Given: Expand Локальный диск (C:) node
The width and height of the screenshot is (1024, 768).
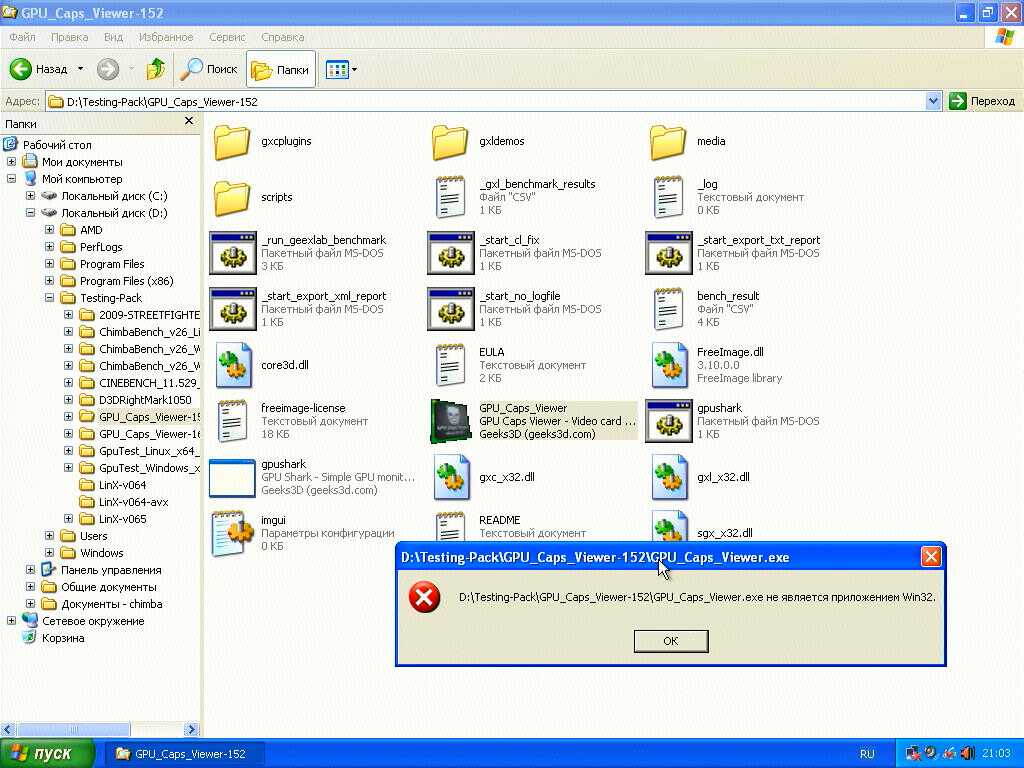Looking at the screenshot, I should (30, 196).
